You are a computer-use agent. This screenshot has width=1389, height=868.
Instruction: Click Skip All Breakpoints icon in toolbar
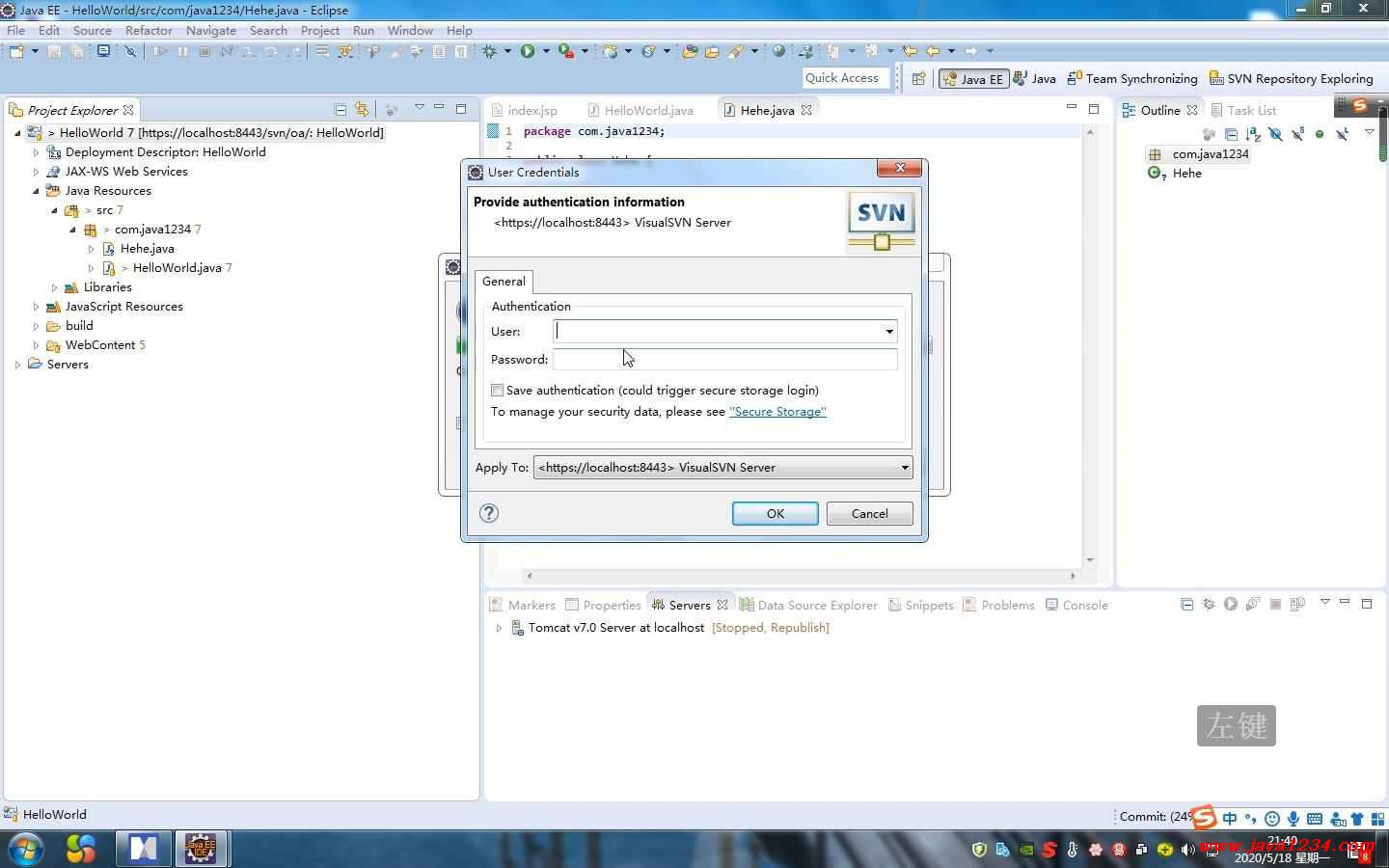click(x=130, y=51)
